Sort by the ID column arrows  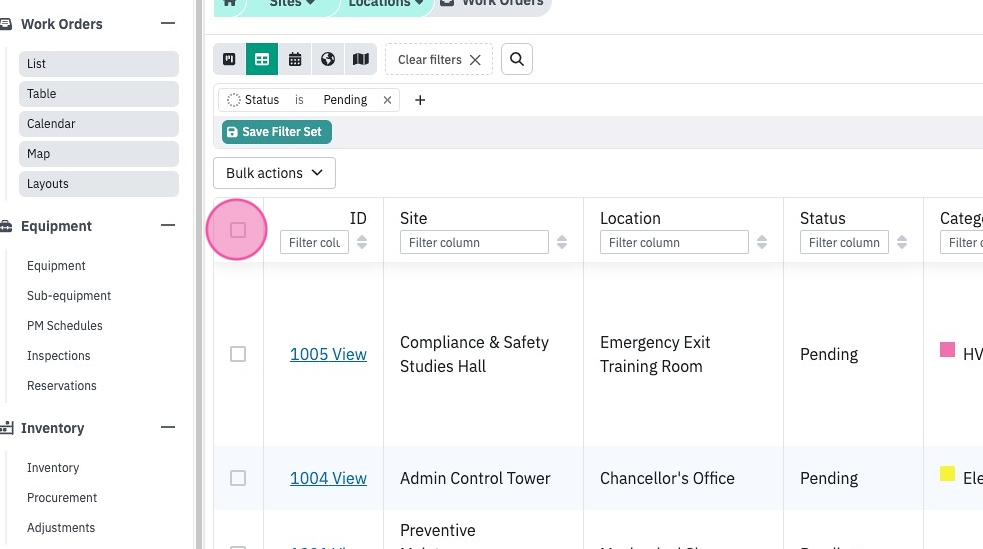(x=362, y=242)
